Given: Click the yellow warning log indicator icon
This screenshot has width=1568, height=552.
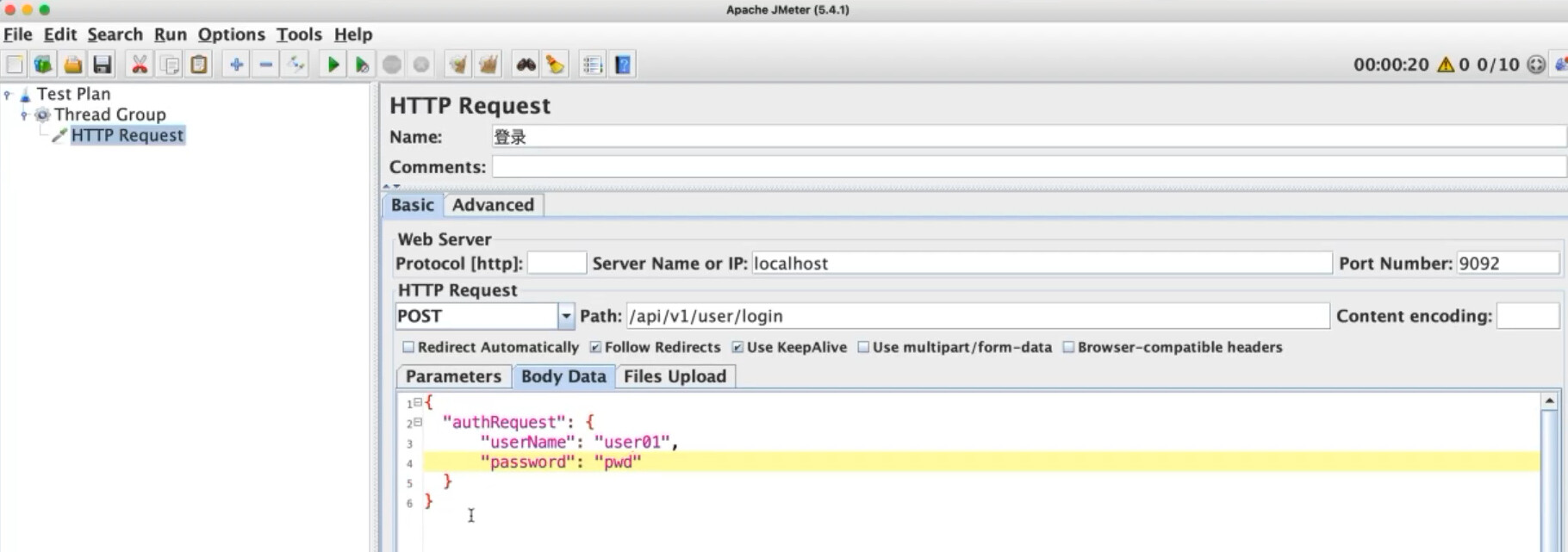Looking at the screenshot, I should click(1446, 65).
